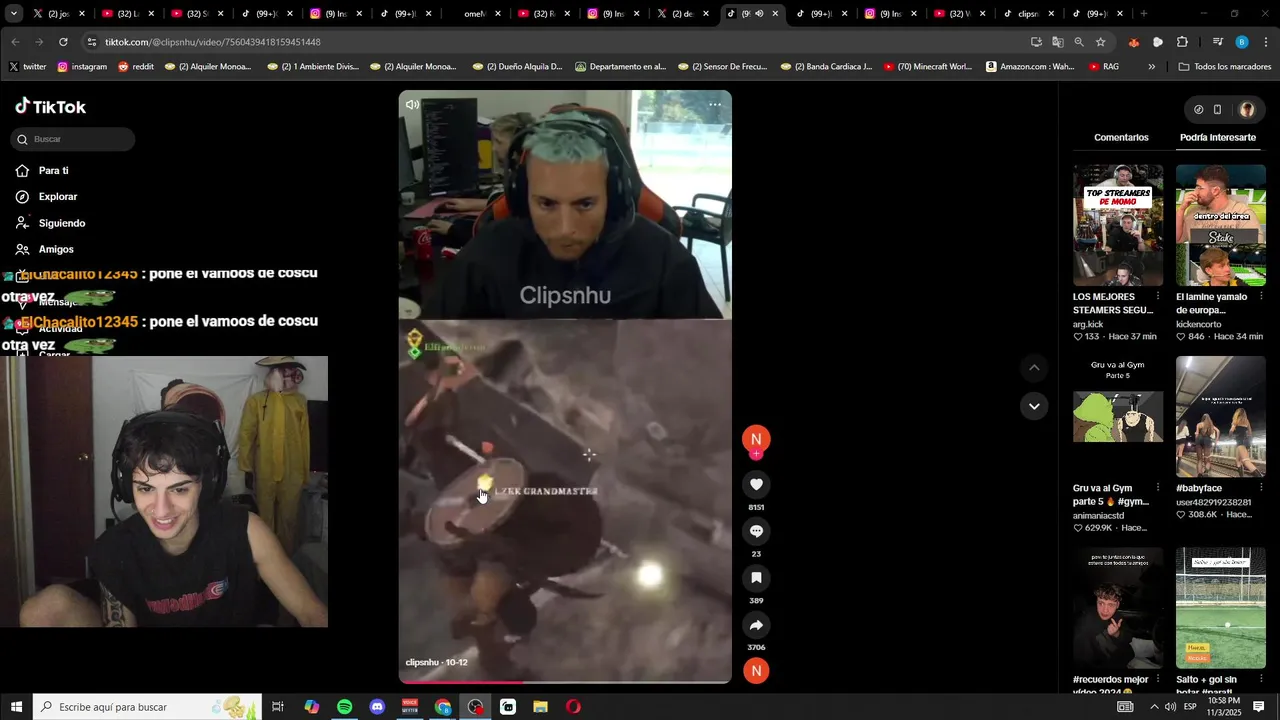Expand the hidden bookmarks chevron
The height and width of the screenshot is (720, 1280).
(1151, 67)
